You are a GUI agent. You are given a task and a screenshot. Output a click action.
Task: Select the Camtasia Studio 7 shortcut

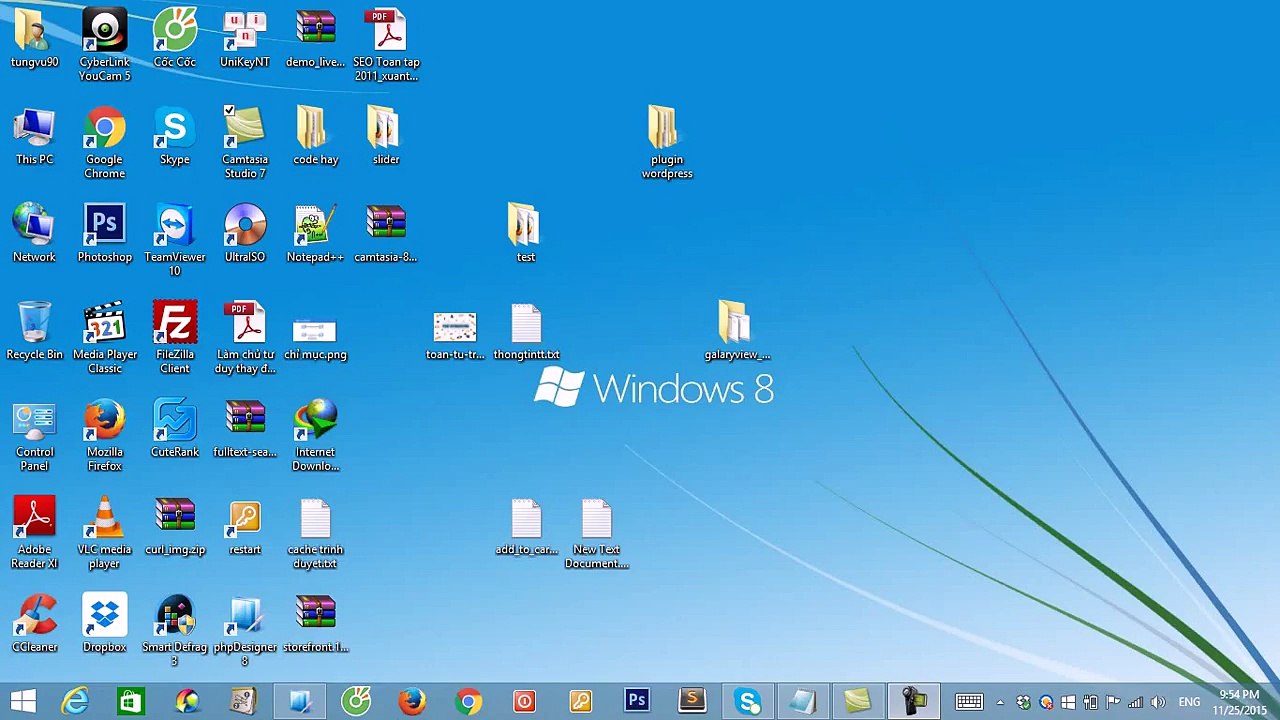tap(245, 143)
